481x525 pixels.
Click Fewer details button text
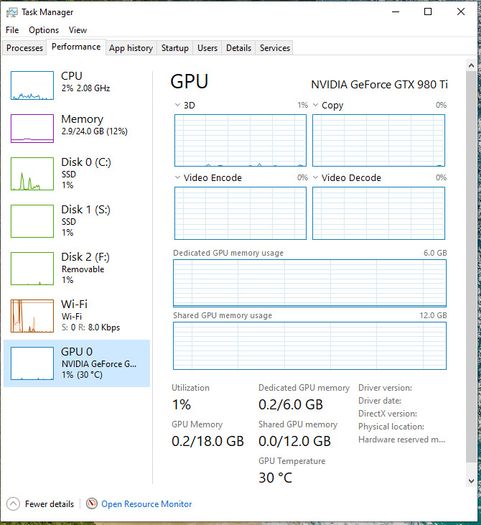pyautogui.click(x=50, y=504)
